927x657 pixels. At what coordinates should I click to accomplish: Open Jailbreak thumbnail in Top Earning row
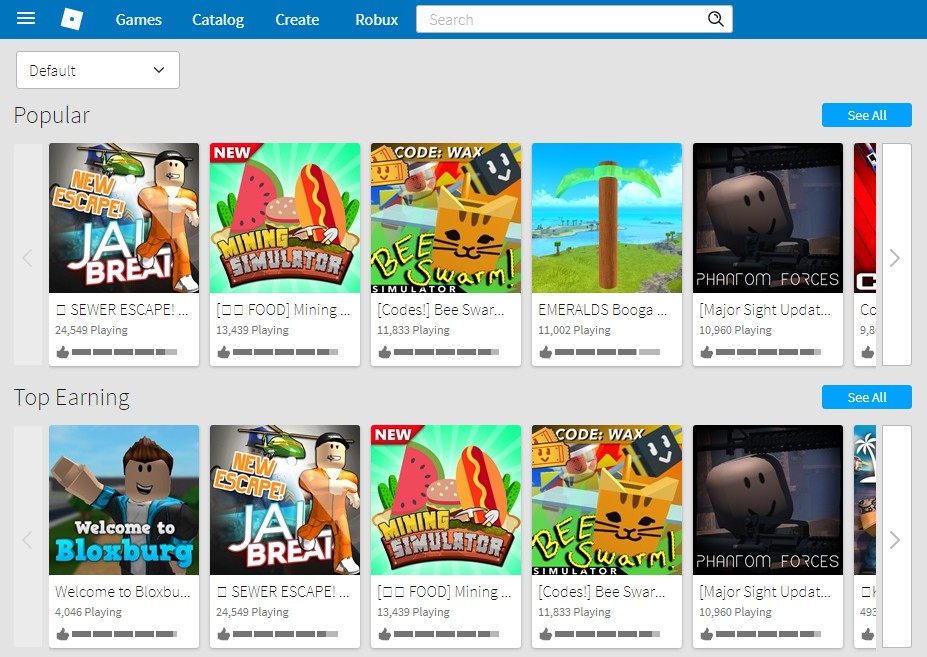(285, 500)
